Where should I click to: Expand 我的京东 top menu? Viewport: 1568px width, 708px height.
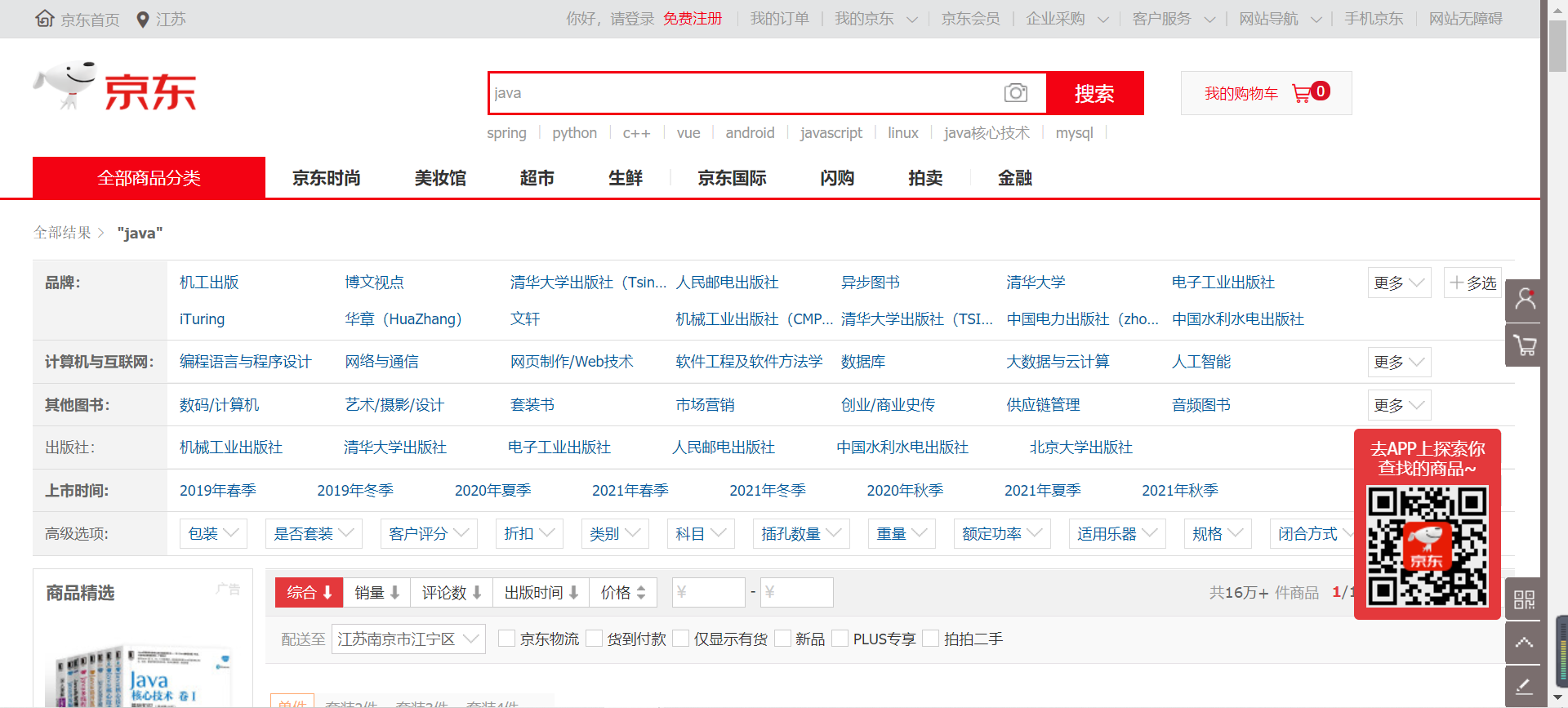(x=875, y=19)
